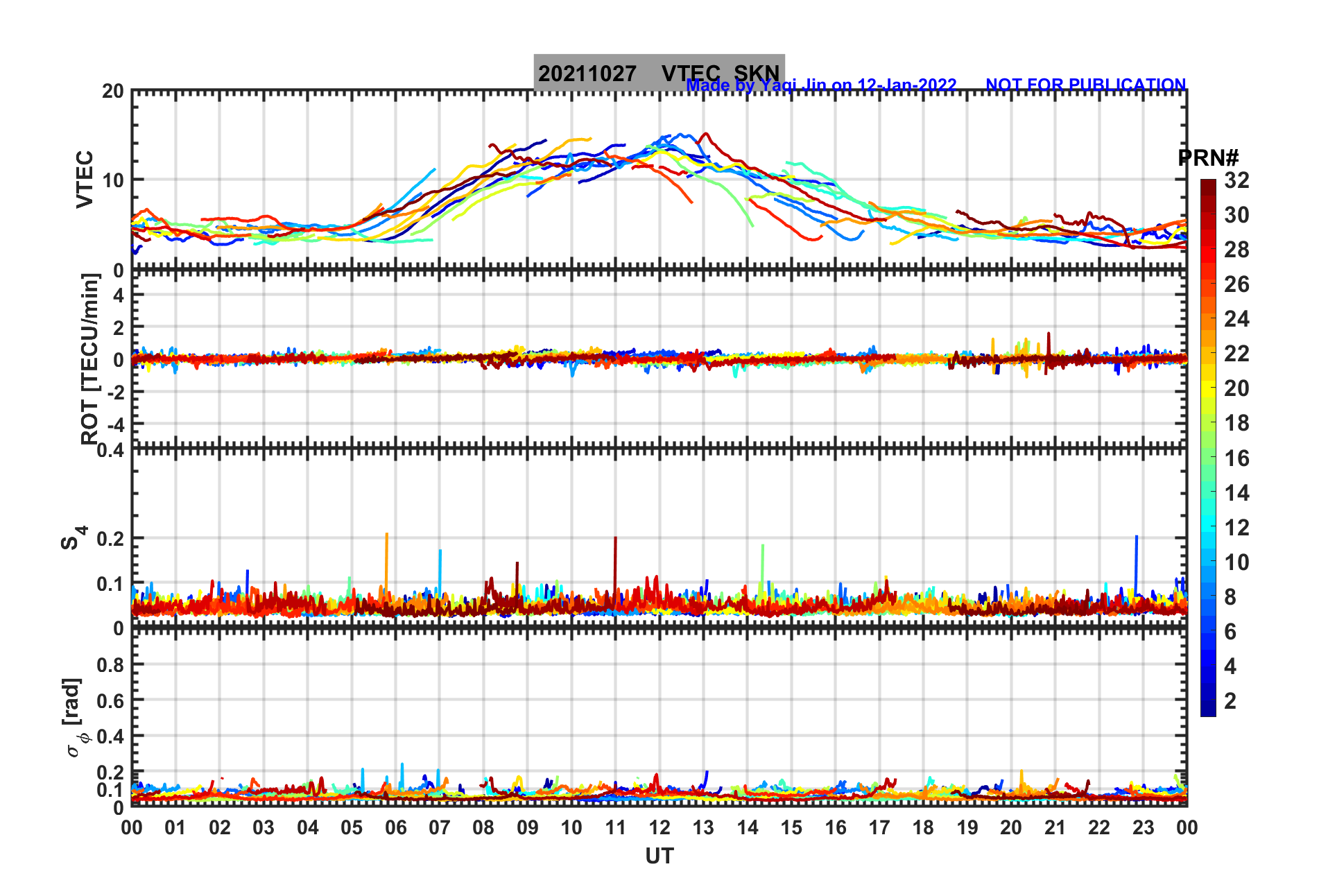Click x-axis tick label 03
Viewport: 1319px width, 896px height.
pyautogui.click(x=264, y=827)
